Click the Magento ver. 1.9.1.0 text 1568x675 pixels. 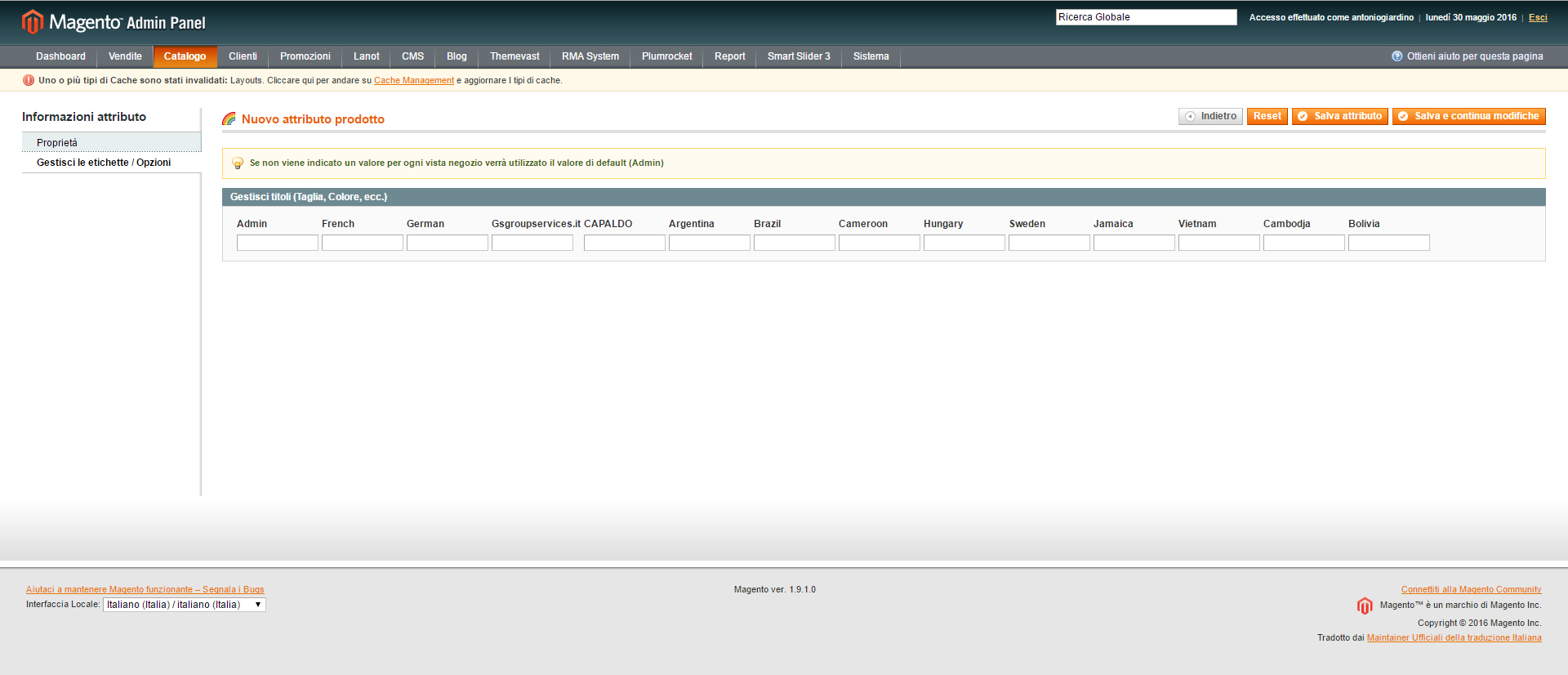(x=775, y=589)
